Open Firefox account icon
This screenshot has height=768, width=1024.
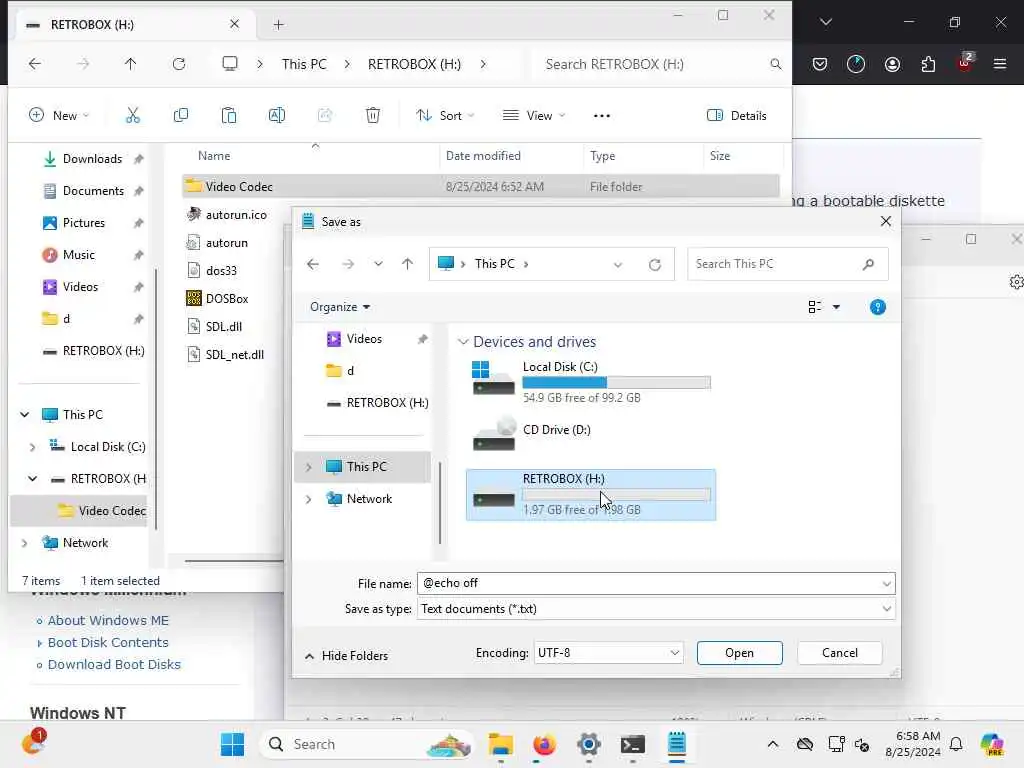pos(892,64)
